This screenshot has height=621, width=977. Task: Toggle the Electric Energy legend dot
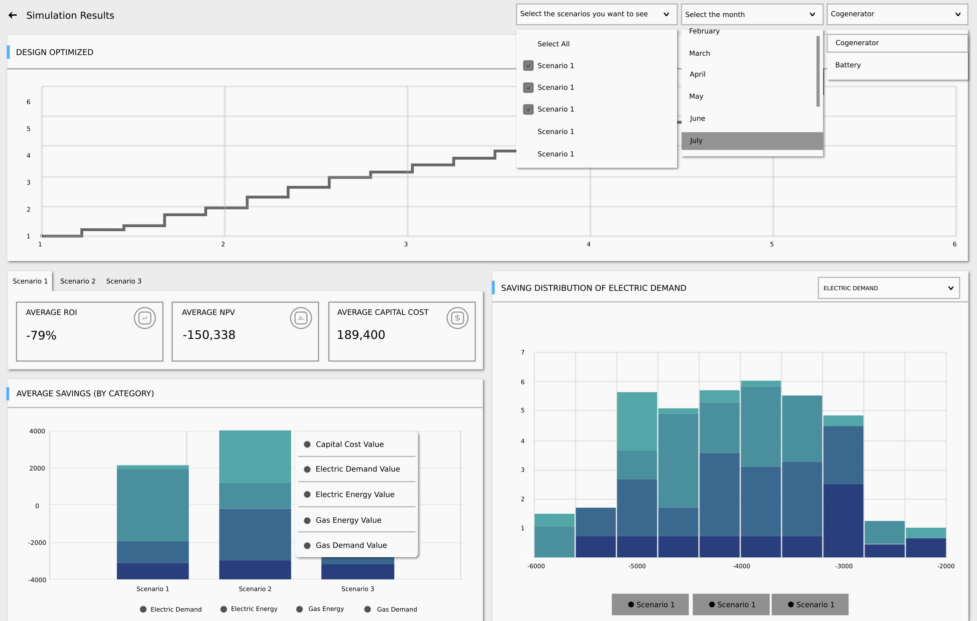(223, 609)
